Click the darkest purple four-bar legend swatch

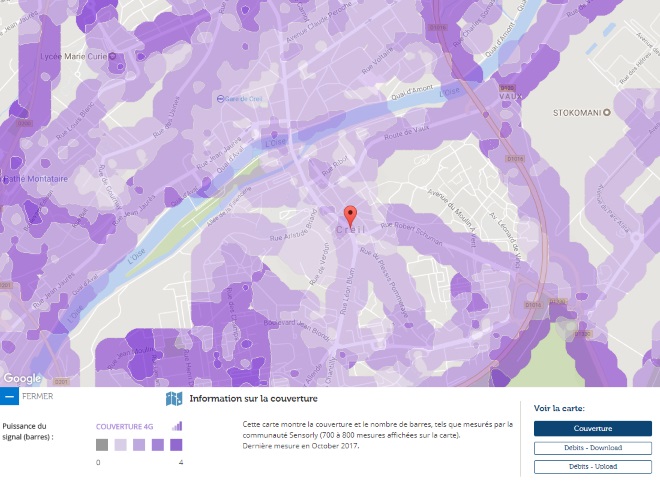[x=176, y=445]
